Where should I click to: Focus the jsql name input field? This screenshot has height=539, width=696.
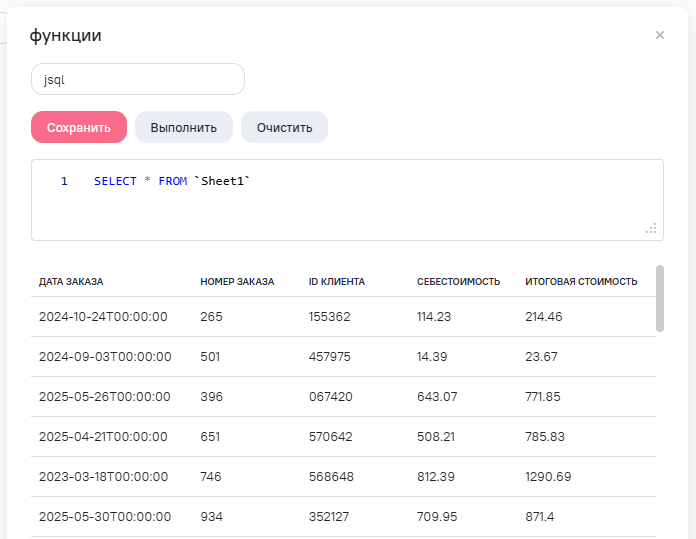click(x=138, y=79)
